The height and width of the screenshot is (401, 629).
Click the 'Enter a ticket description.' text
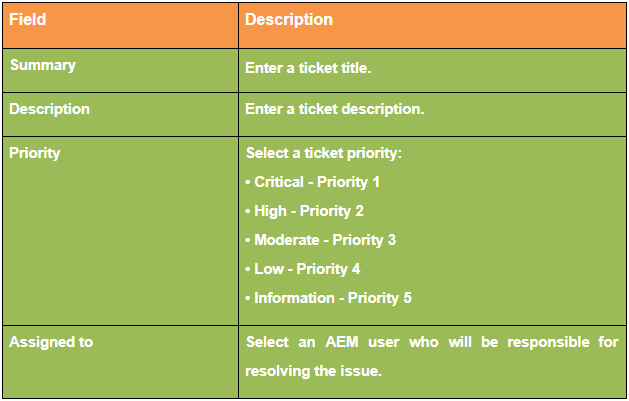(335, 109)
